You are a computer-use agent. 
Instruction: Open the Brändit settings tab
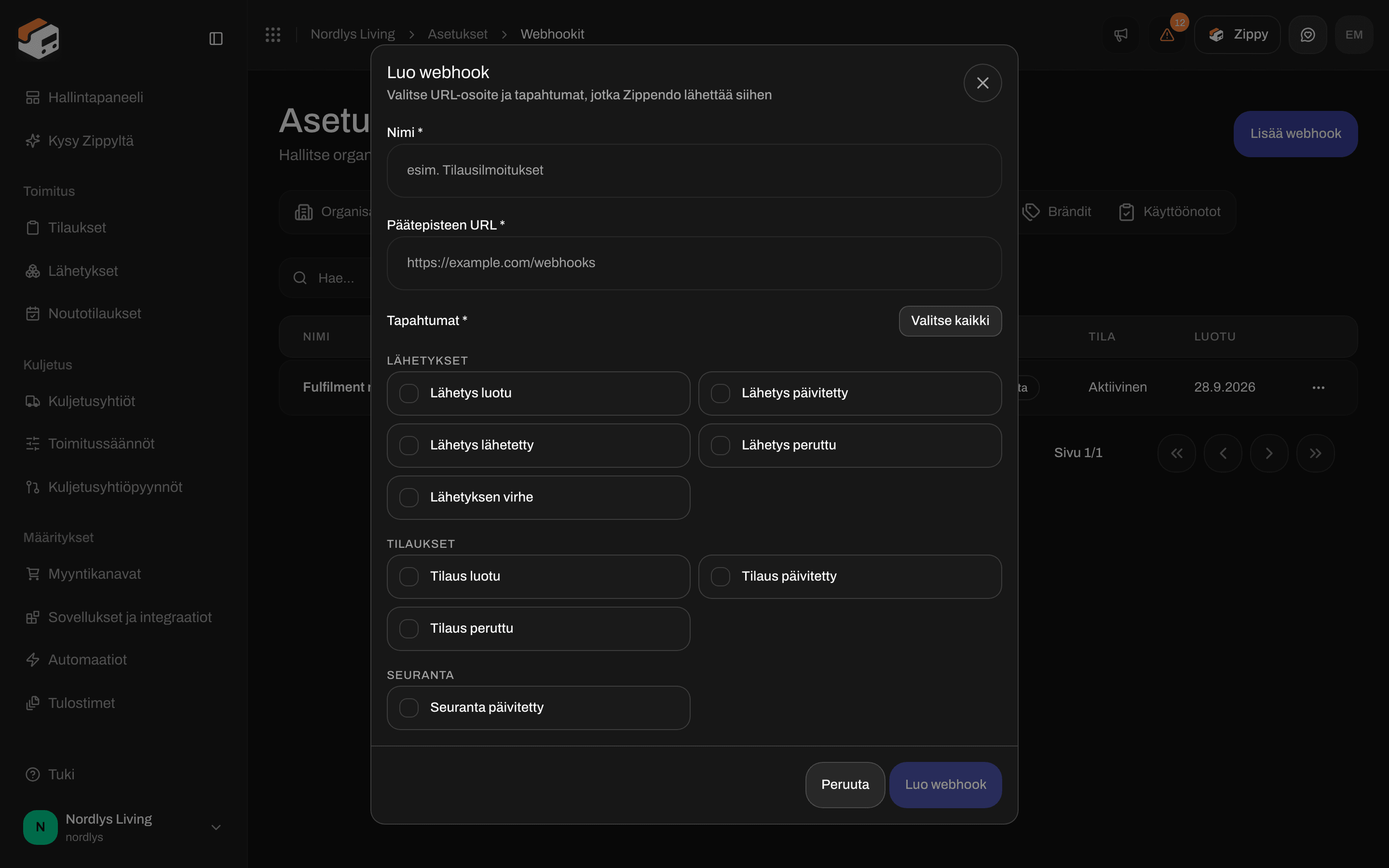point(1057,212)
